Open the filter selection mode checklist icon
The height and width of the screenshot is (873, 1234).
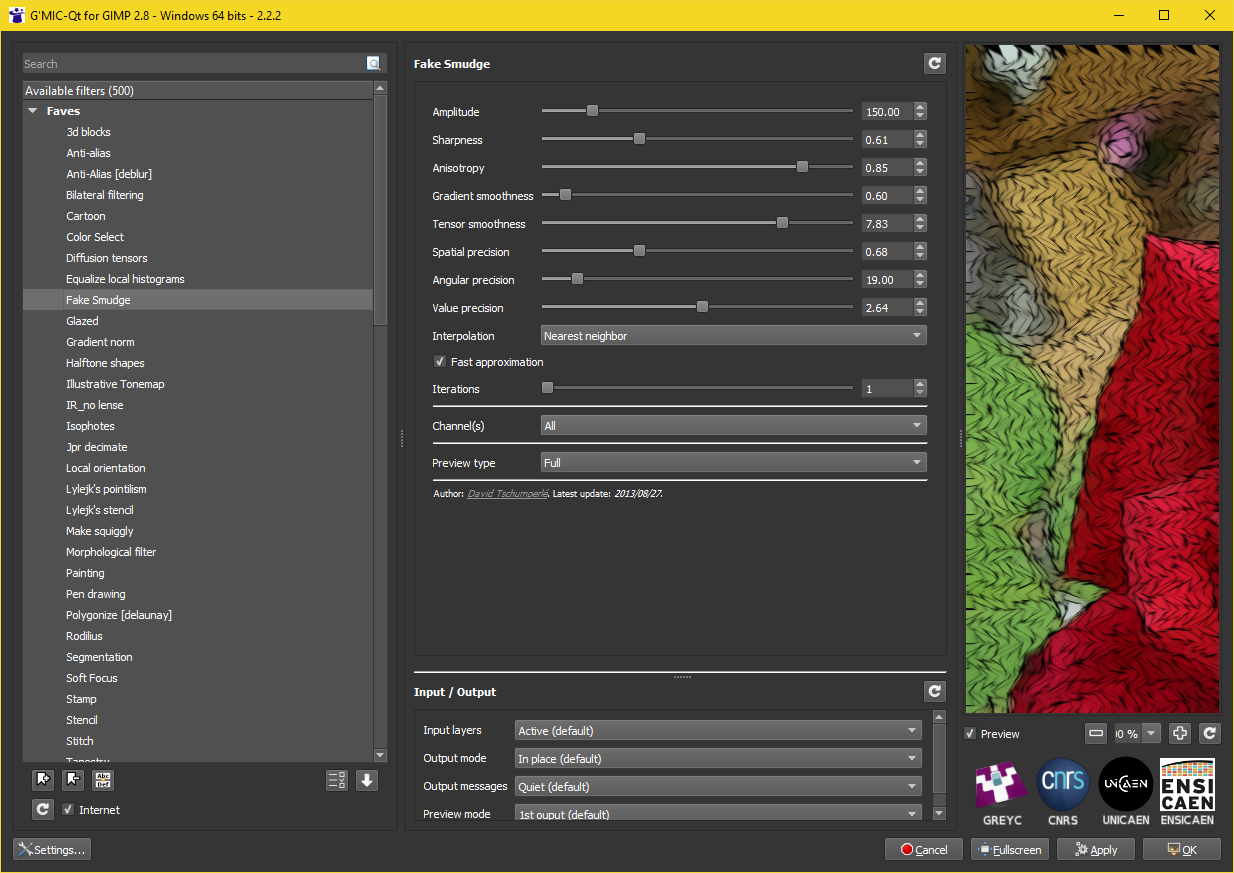[337, 780]
